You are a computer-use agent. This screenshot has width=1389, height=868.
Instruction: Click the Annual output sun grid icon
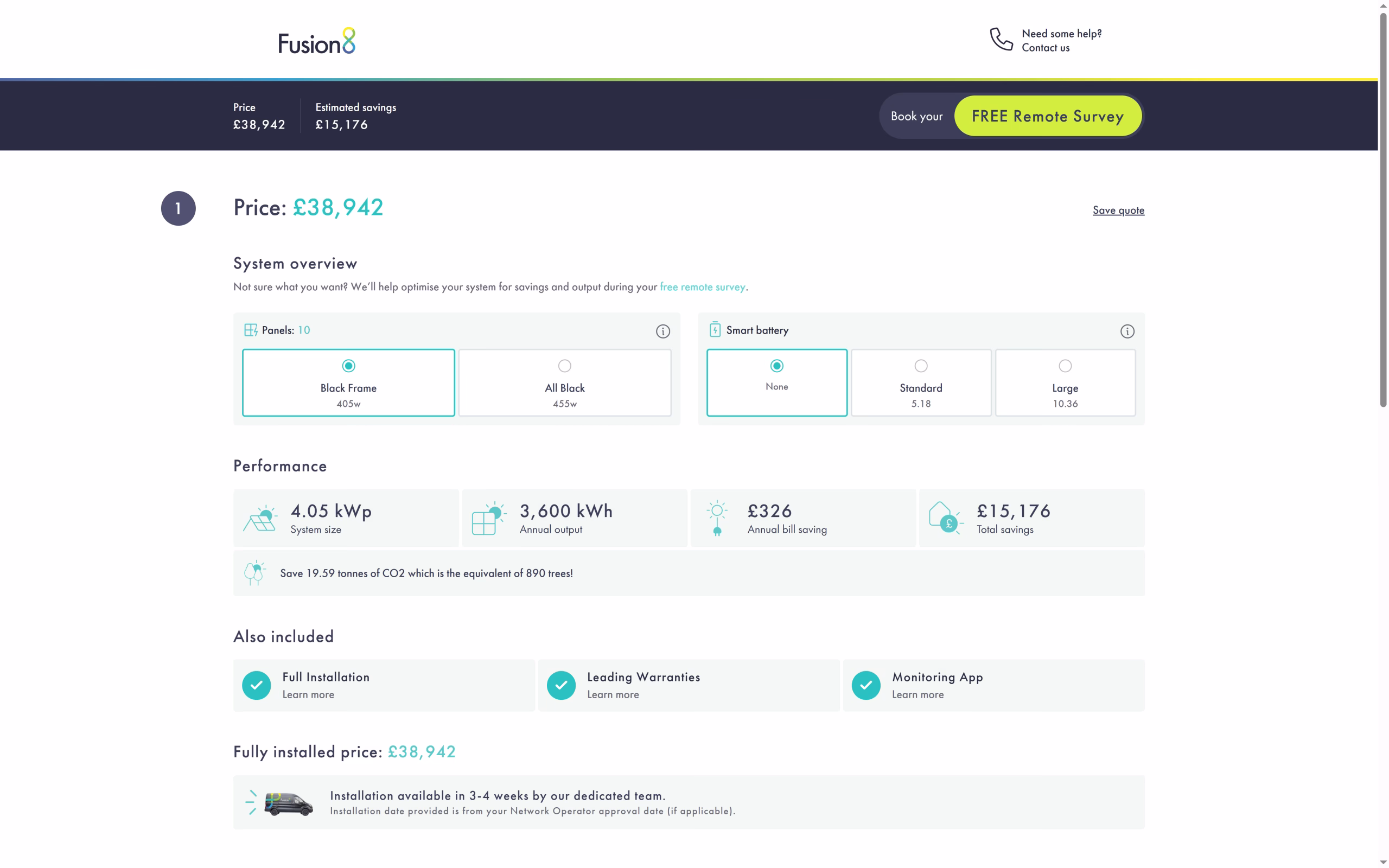[x=488, y=519]
